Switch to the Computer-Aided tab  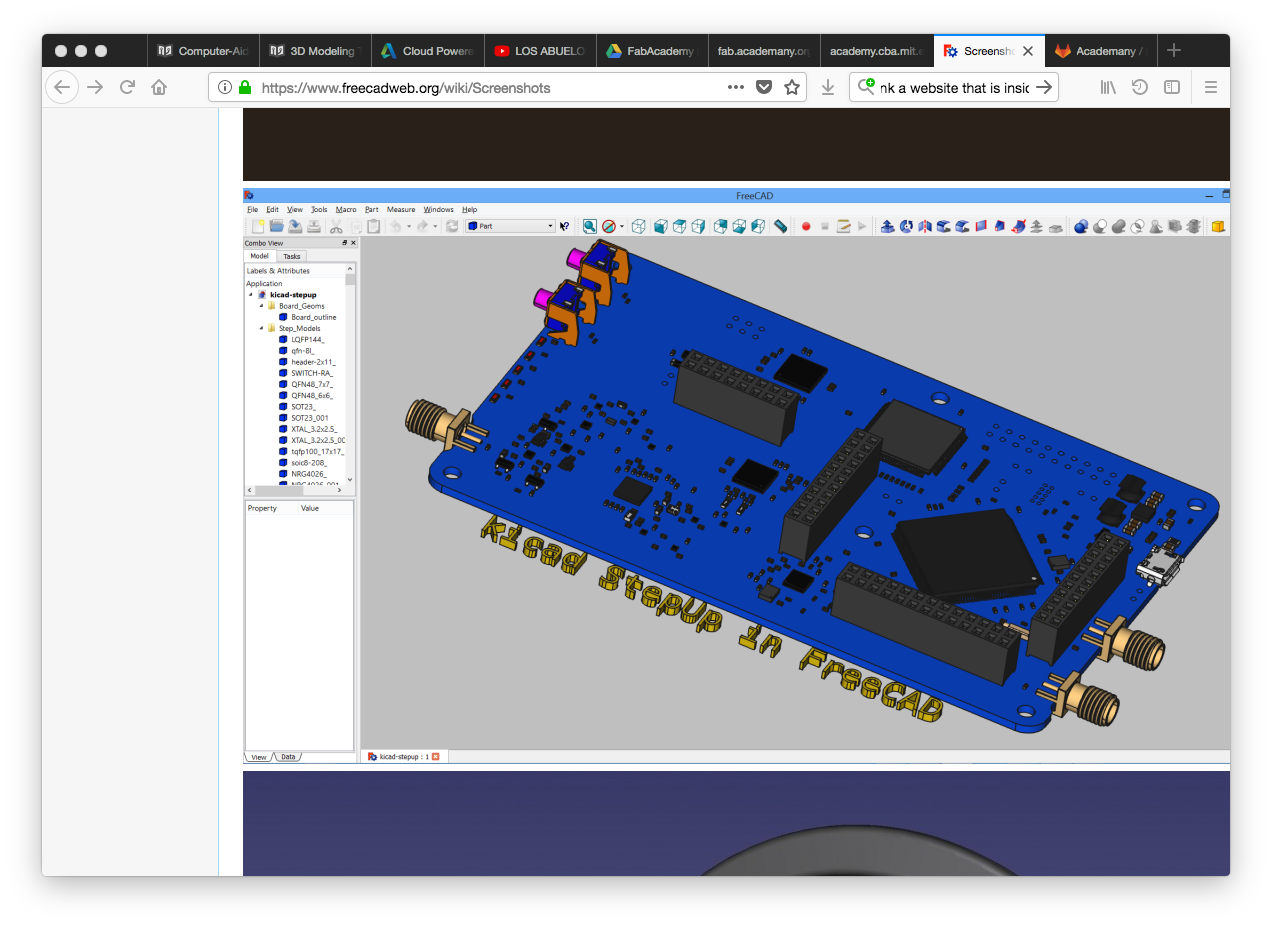pos(204,51)
